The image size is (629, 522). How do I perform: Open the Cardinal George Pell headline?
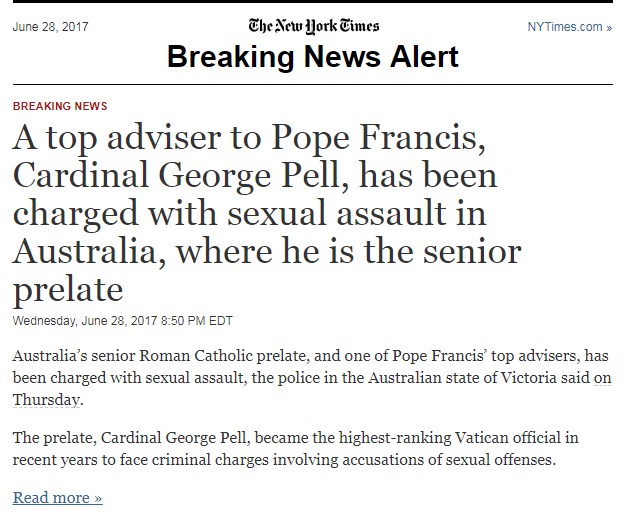267,214
